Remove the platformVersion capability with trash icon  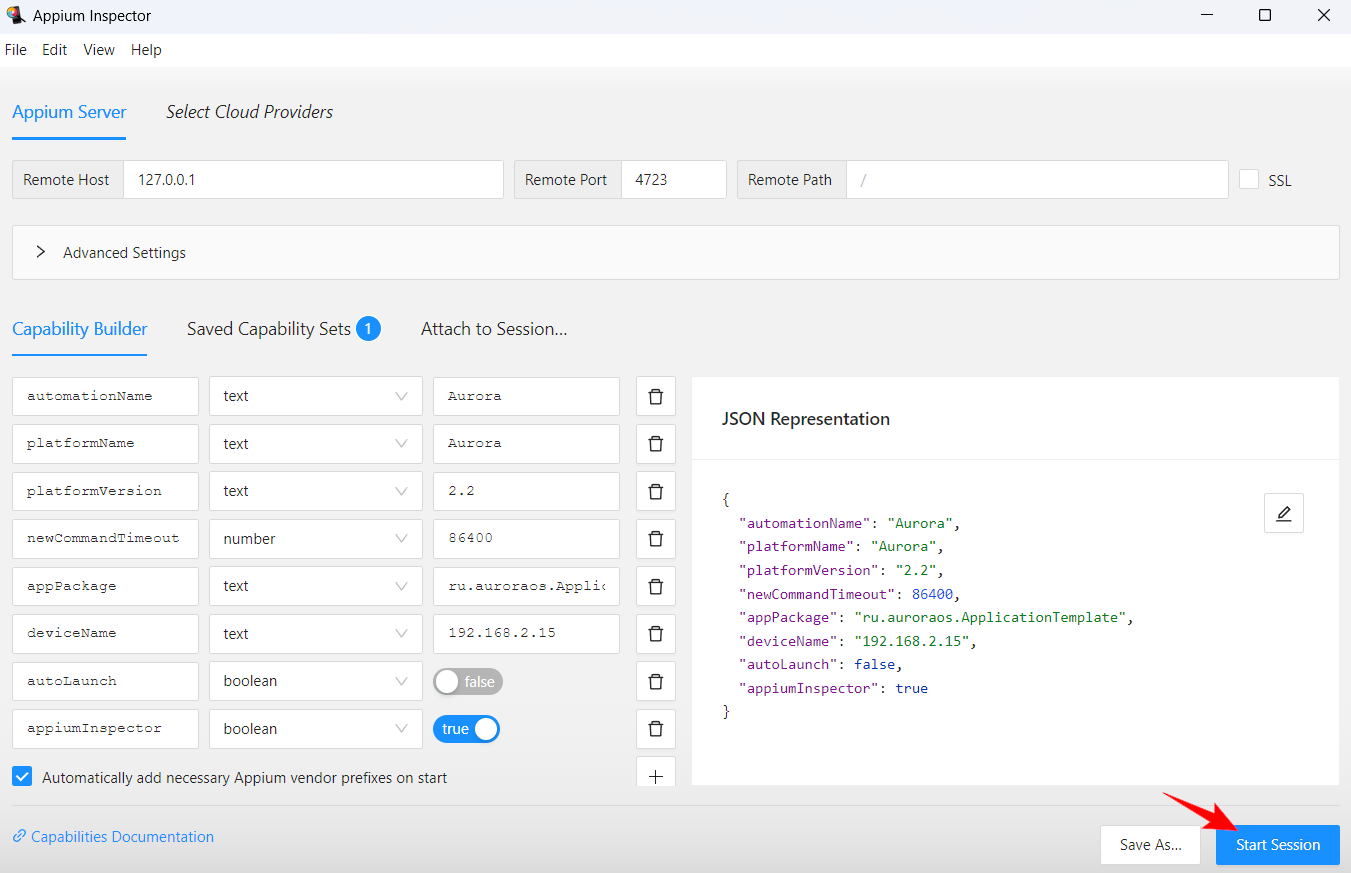[x=656, y=491]
